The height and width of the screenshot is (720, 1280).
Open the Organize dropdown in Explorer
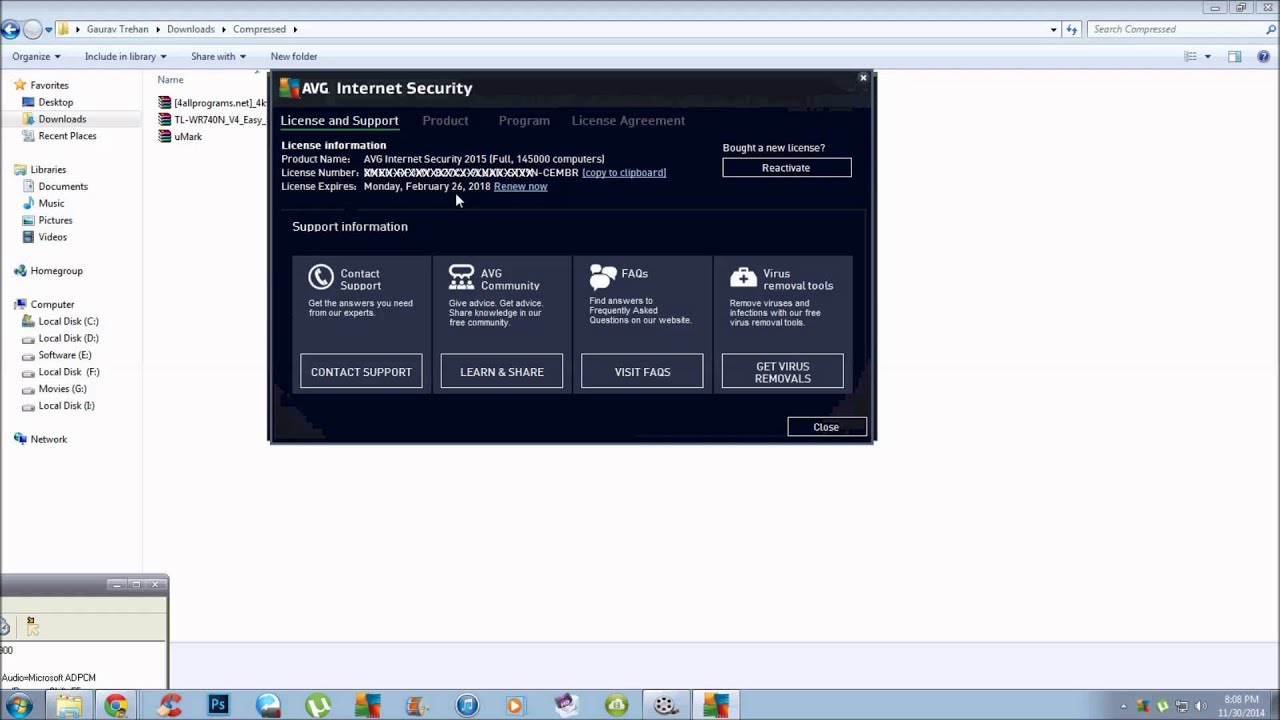point(36,57)
